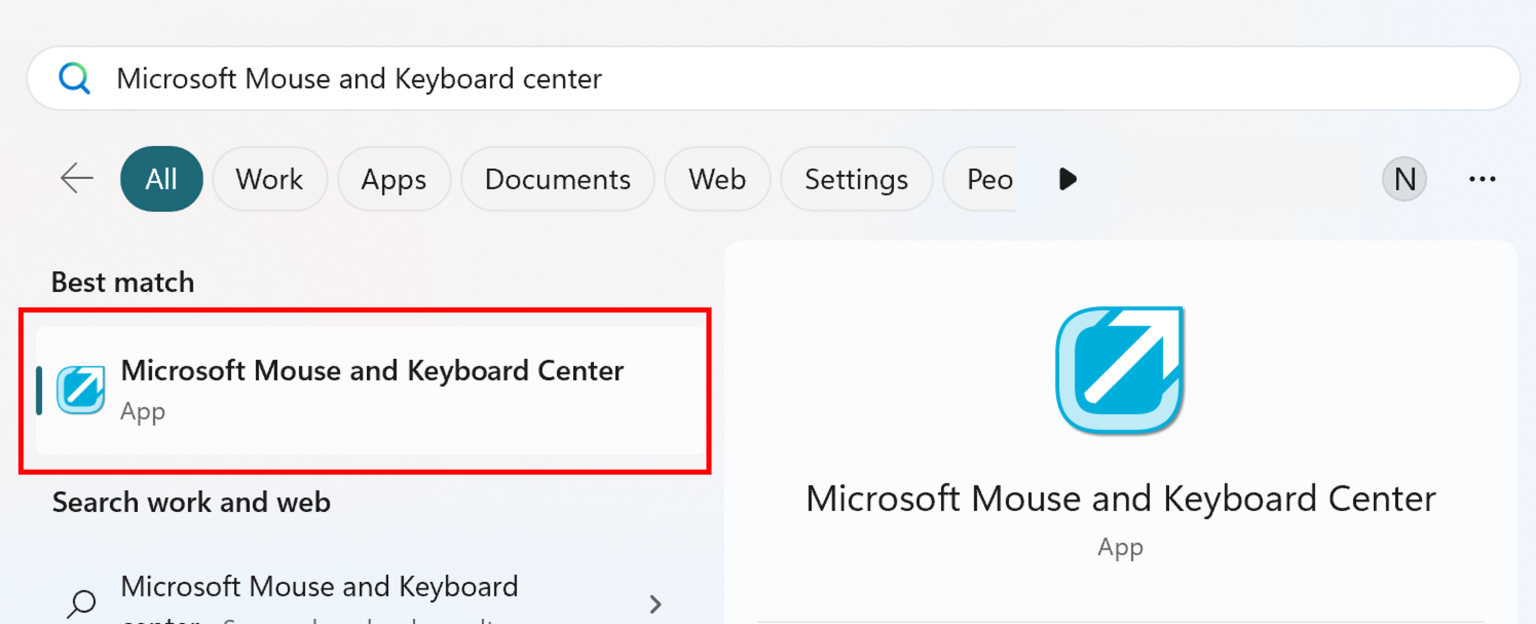This screenshot has width=1536, height=624.
Task: Click the partially visible People filter
Action: click(988, 179)
